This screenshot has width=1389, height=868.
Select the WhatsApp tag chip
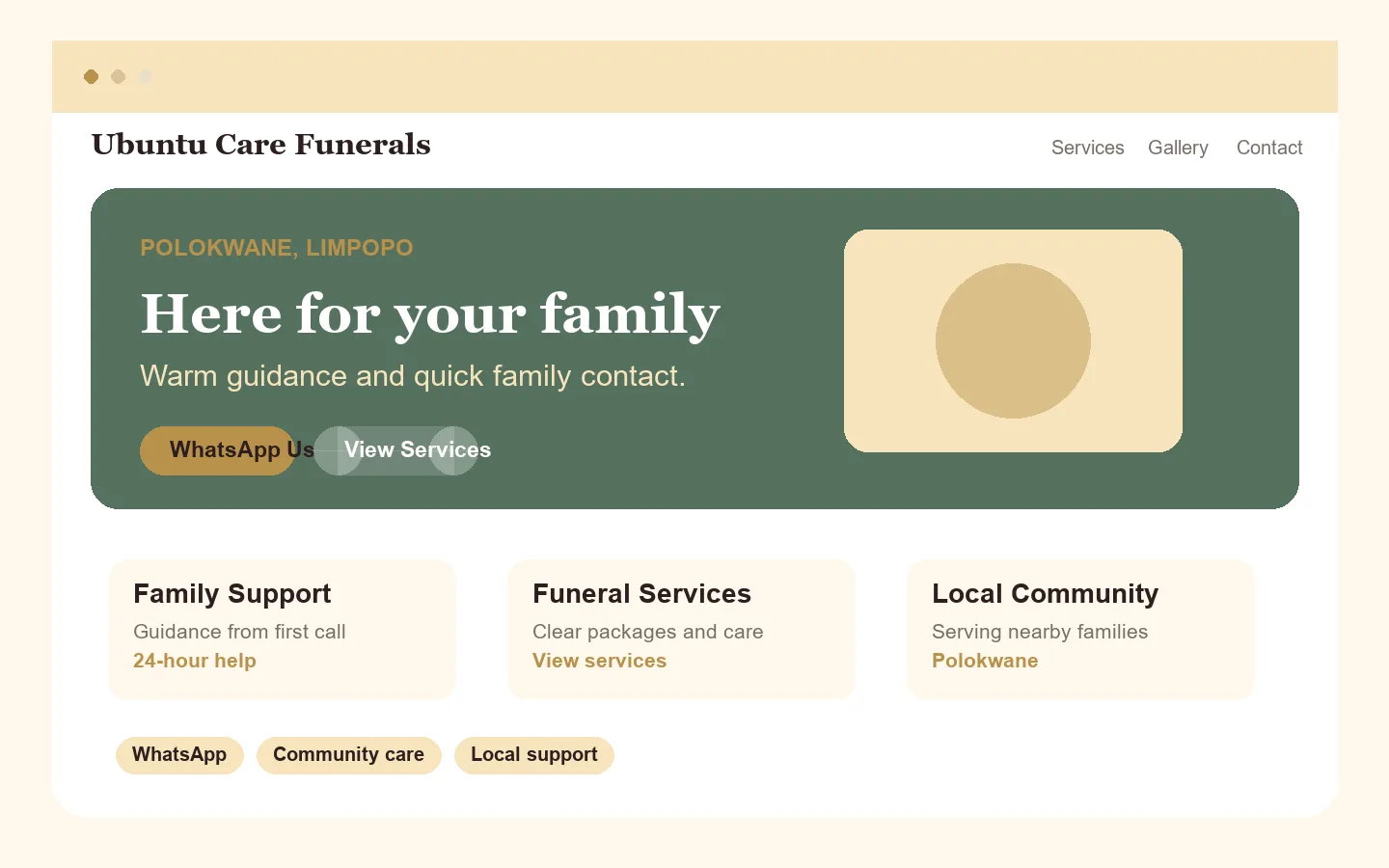coord(179,755)
